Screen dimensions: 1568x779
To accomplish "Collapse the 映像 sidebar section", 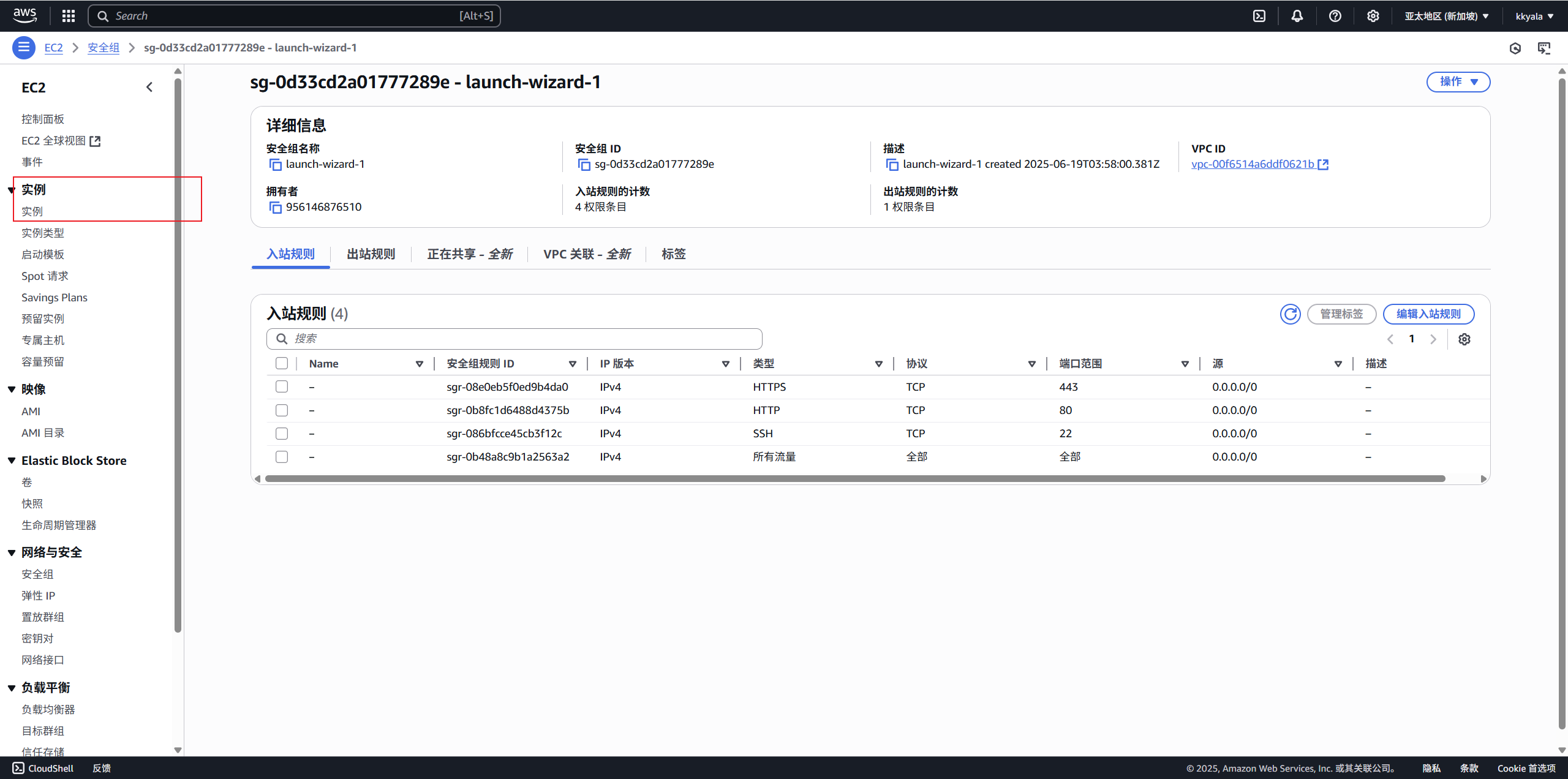I will coord(12,389).
